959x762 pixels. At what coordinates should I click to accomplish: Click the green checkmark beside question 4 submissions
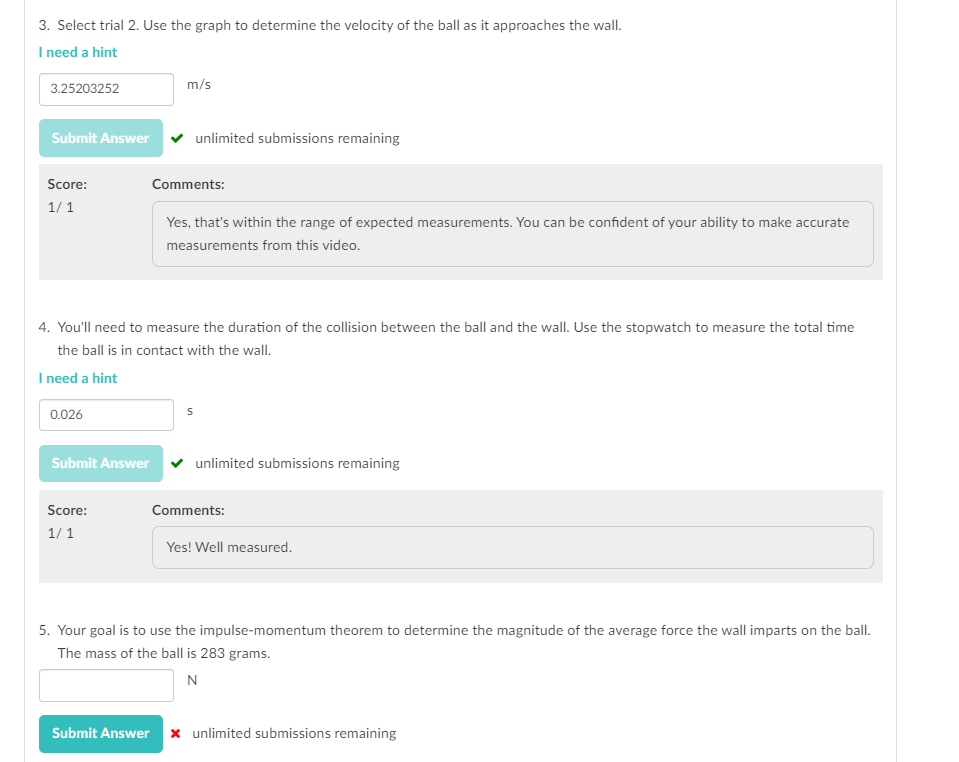point(177,463)
